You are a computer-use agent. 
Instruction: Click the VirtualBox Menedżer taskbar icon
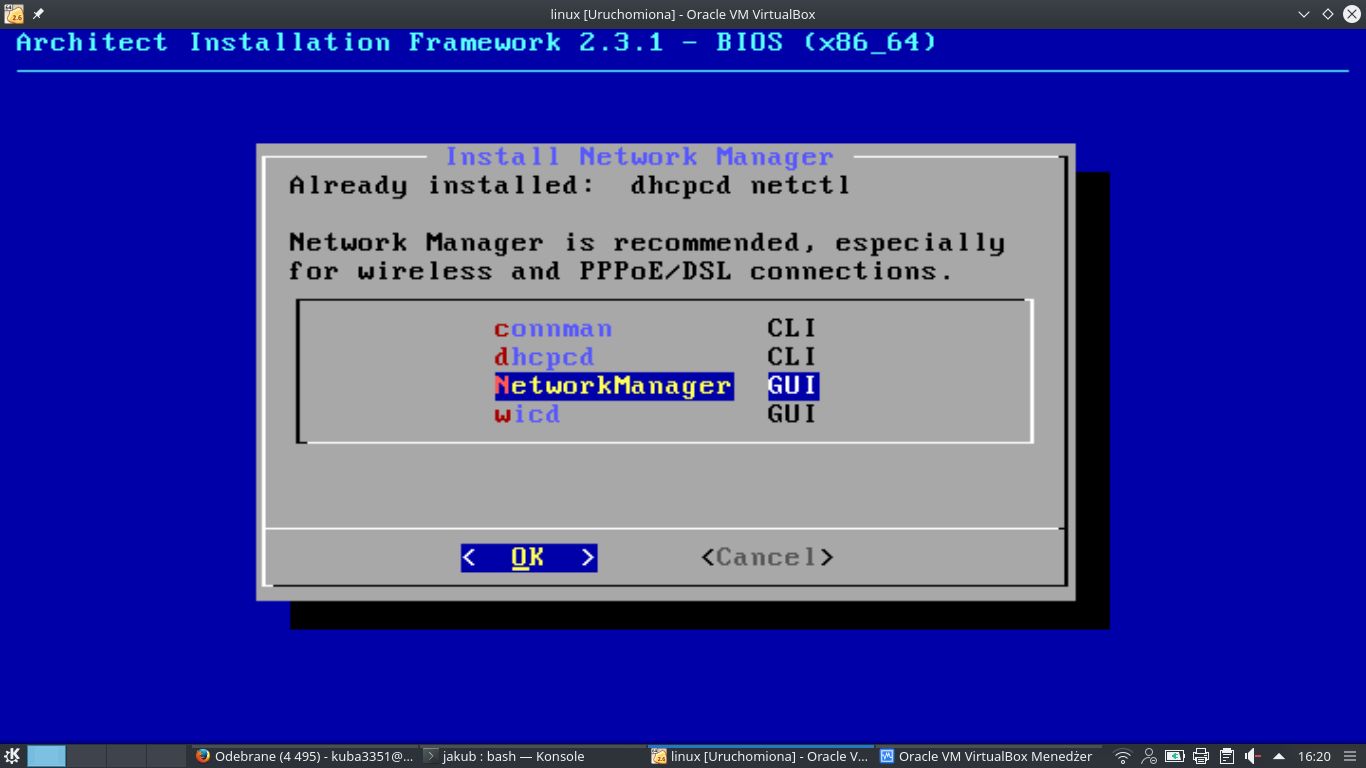(887, 756)
